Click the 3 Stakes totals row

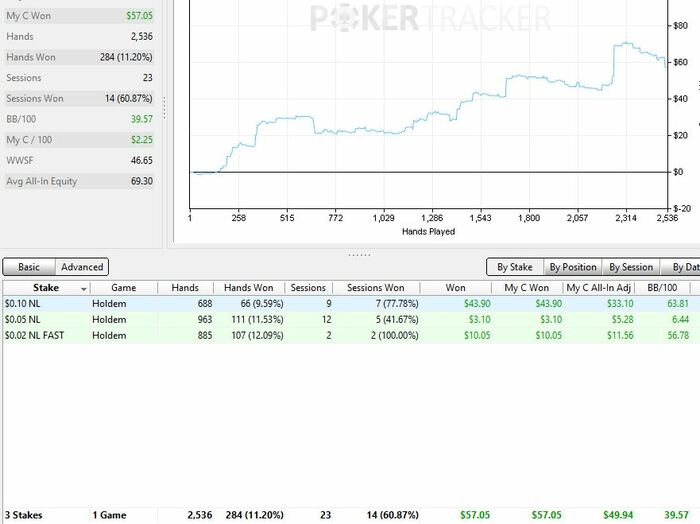tap(350, 515)
